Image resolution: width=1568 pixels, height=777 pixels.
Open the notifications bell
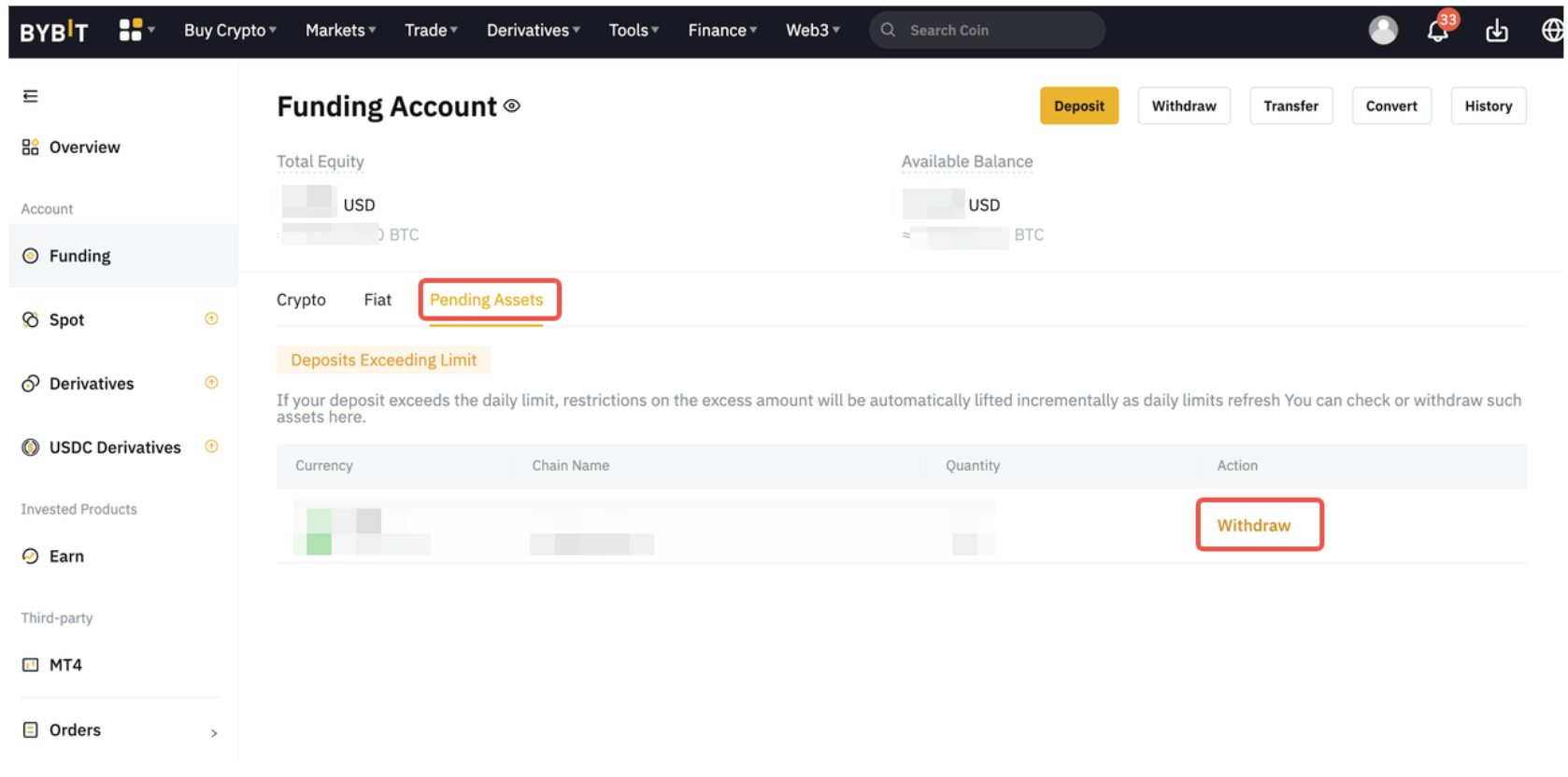[x=1438, y=32]
